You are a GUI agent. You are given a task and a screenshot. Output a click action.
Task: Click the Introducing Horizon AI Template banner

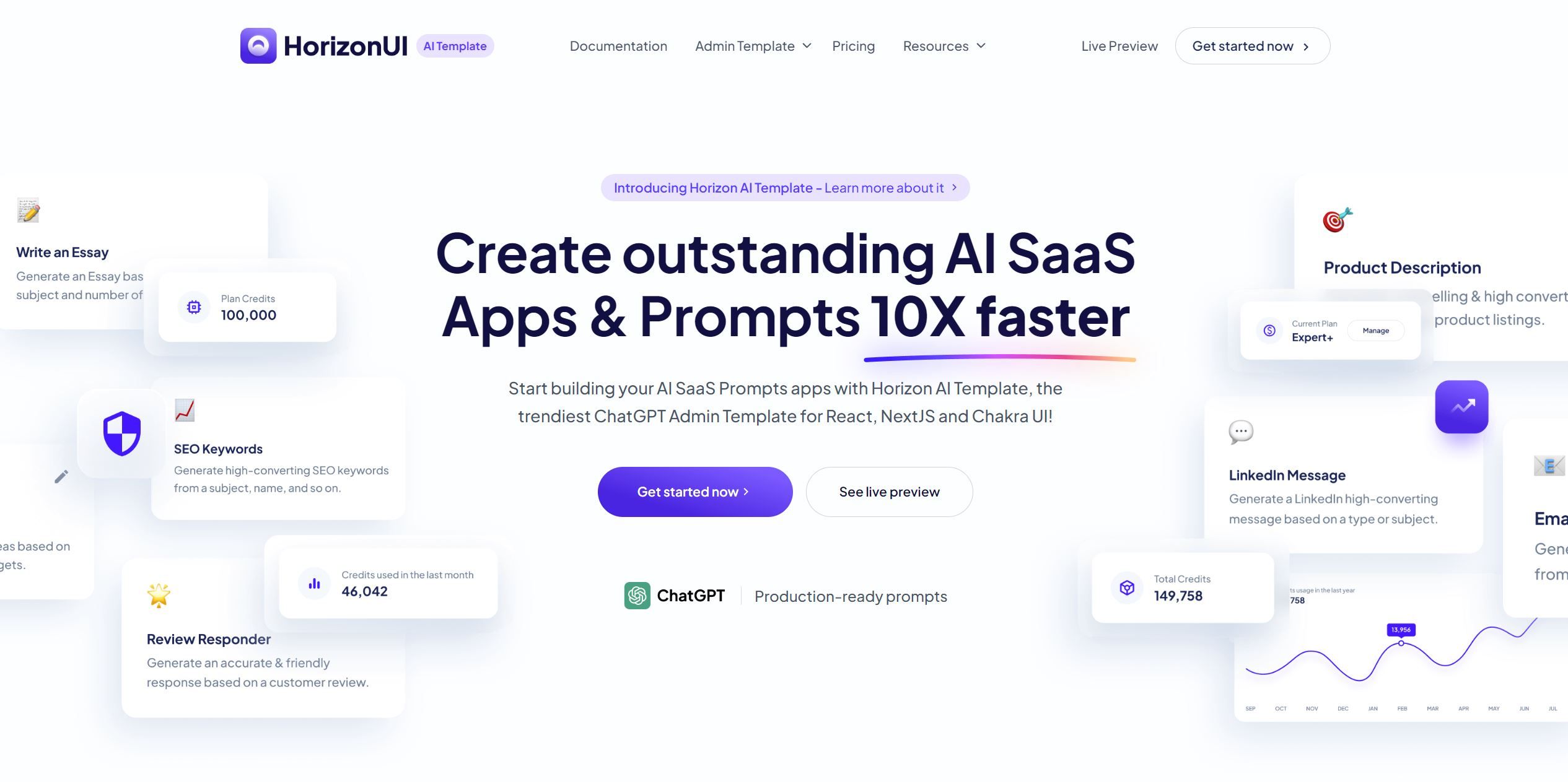[785, 187]
